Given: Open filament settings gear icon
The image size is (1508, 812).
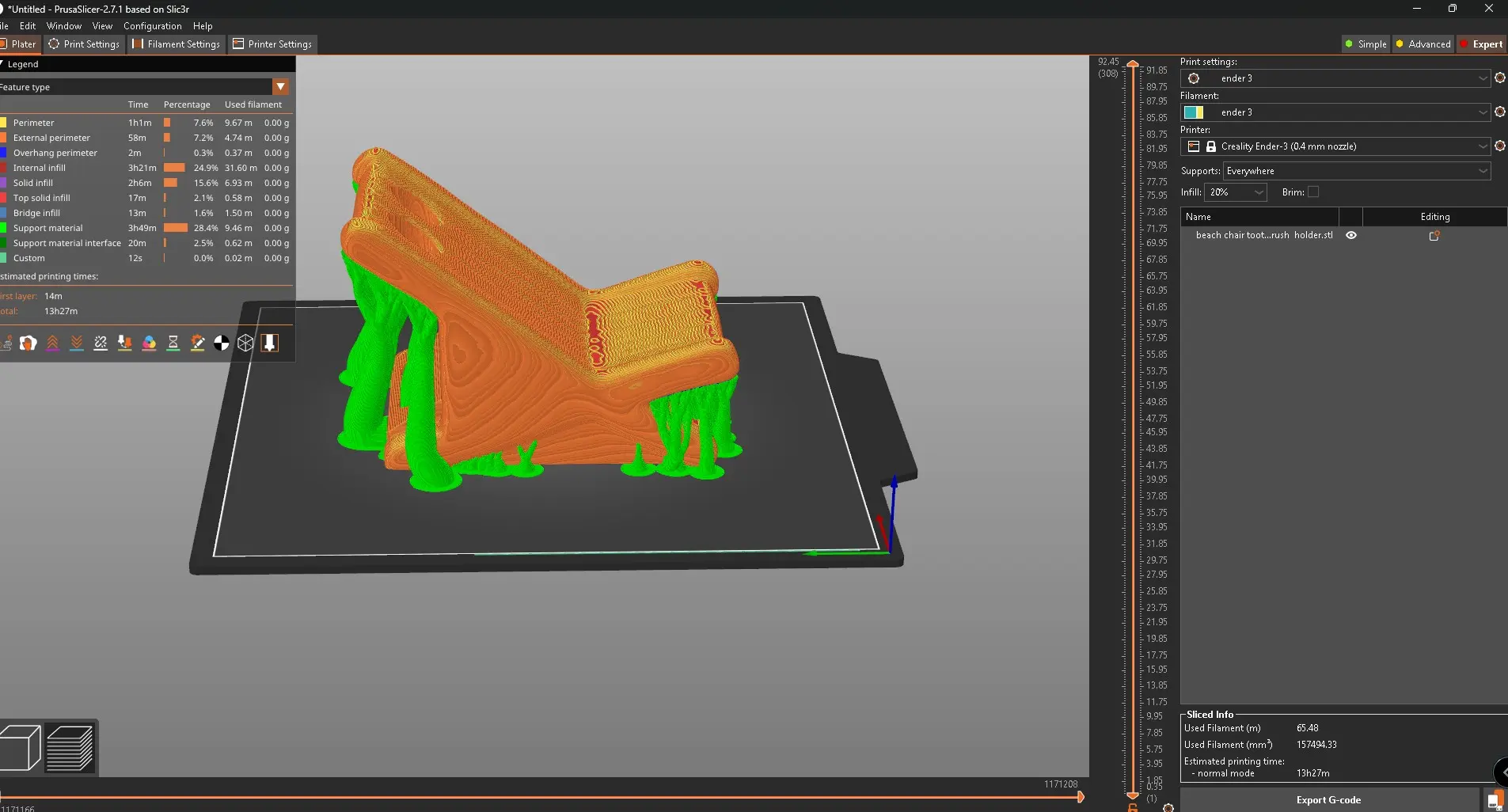Looking at the screenshot, I should (x=1499, y=112).
